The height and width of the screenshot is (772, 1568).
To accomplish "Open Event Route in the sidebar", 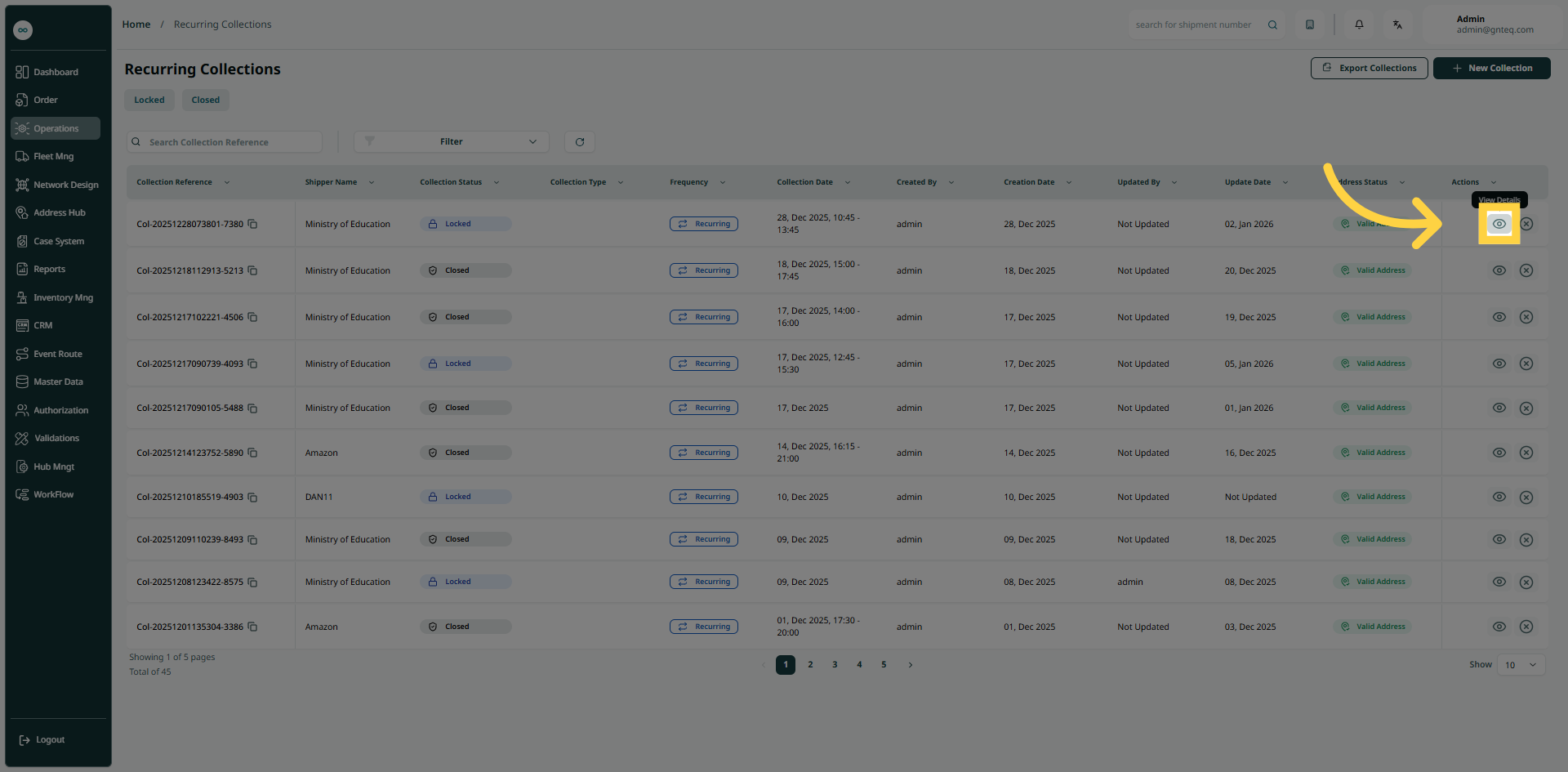I will 56,354.
